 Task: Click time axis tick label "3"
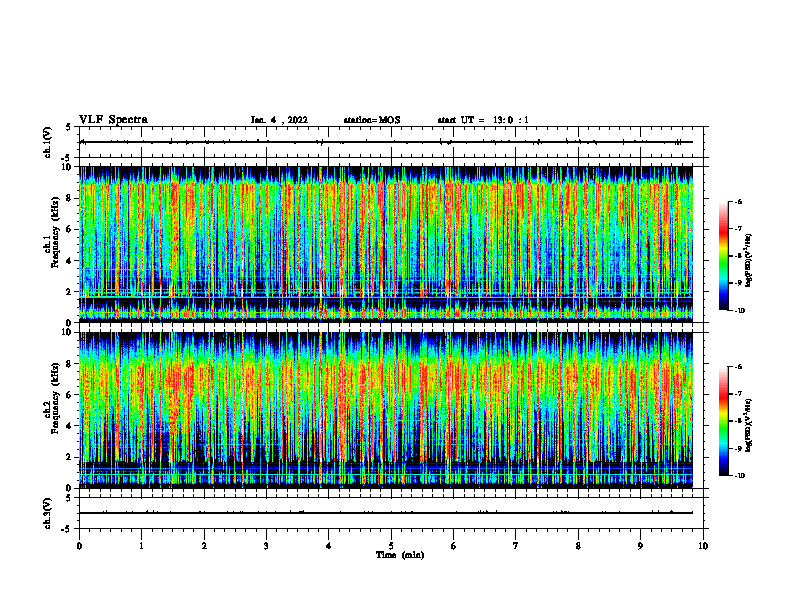tap(266, 546)
